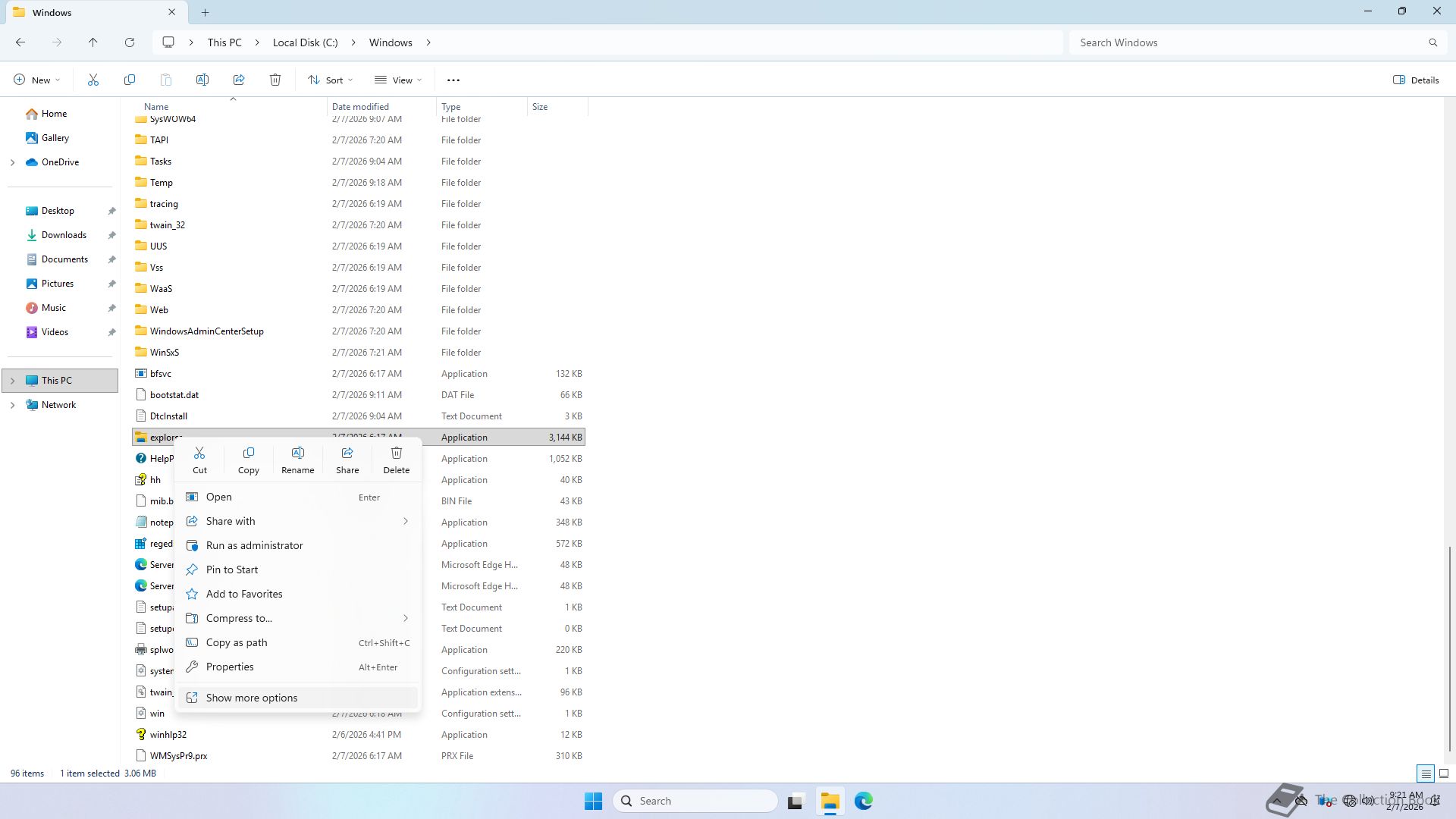This screenshot has height=819, width=1456.
Task: Go up one folder level
Action: [93, 42]
